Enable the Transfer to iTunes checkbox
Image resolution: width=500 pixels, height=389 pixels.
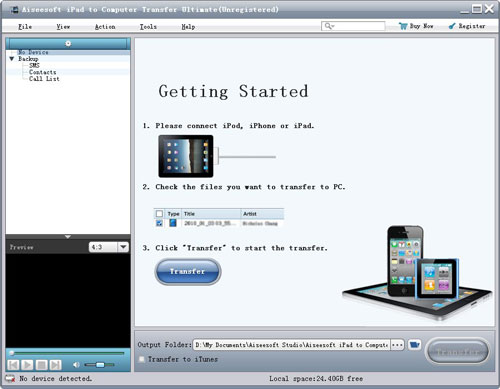coord(142,359)
